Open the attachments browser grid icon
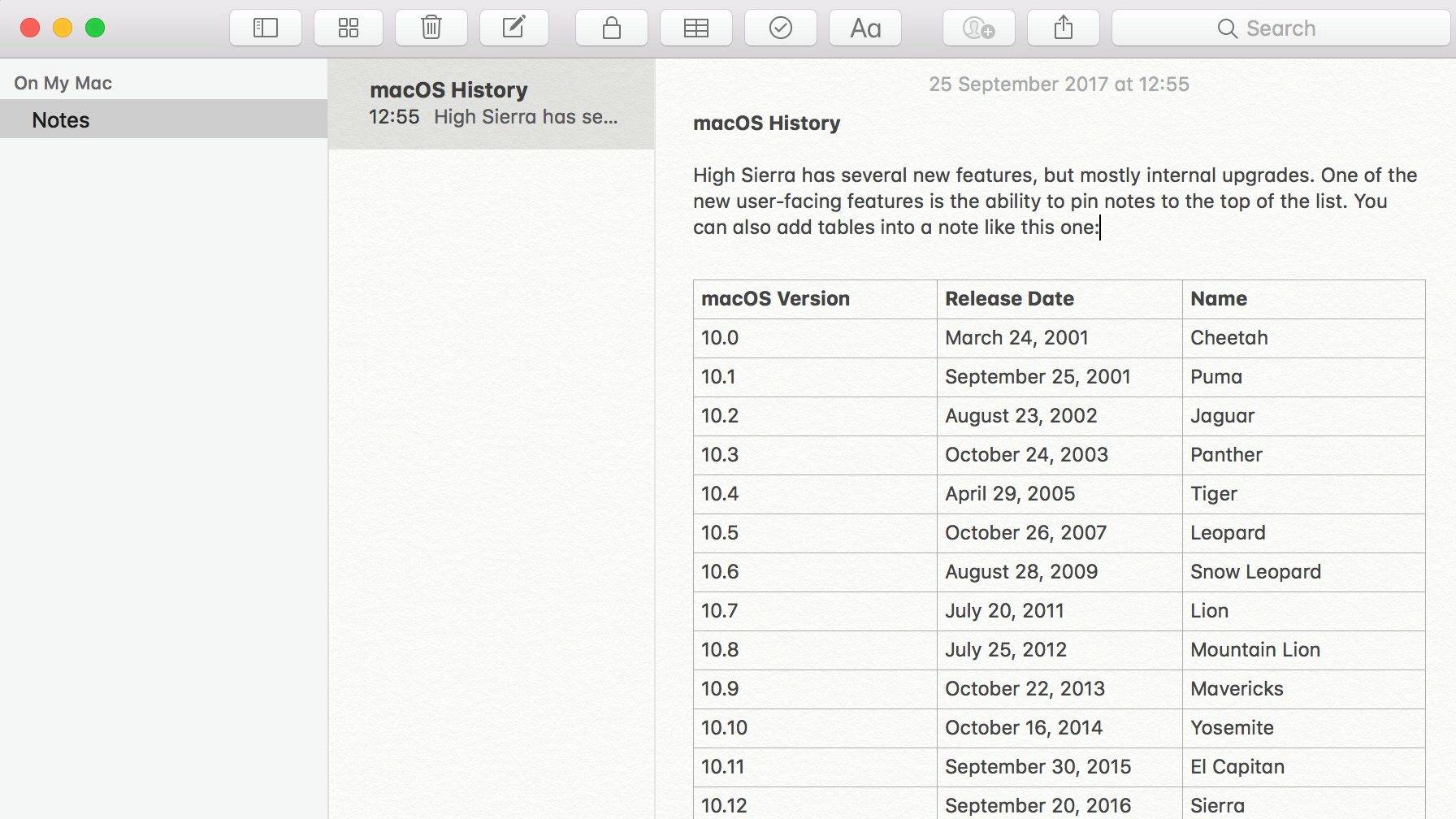Image resolution: width=1456 pixels, height=819 pixels. point(349,28)
